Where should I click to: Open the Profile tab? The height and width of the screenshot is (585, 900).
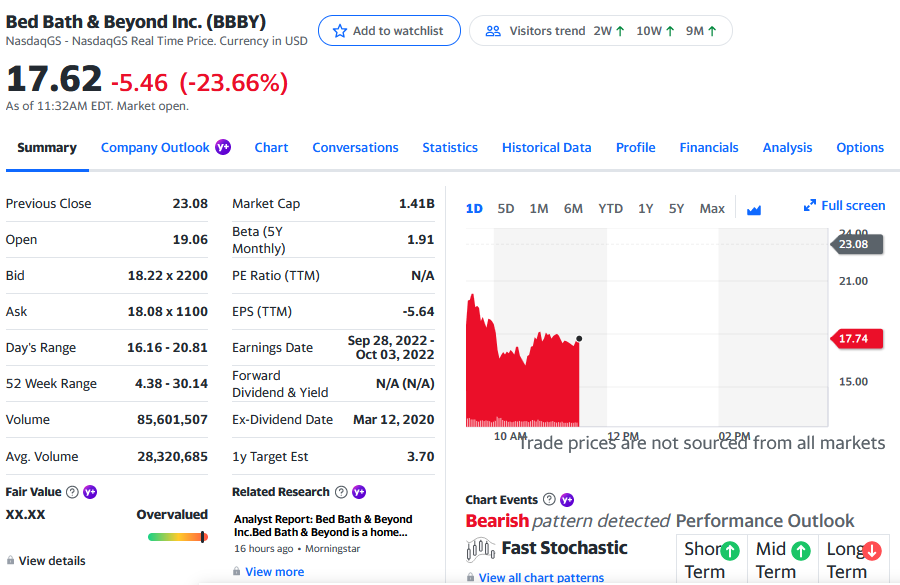click(635, 148)
